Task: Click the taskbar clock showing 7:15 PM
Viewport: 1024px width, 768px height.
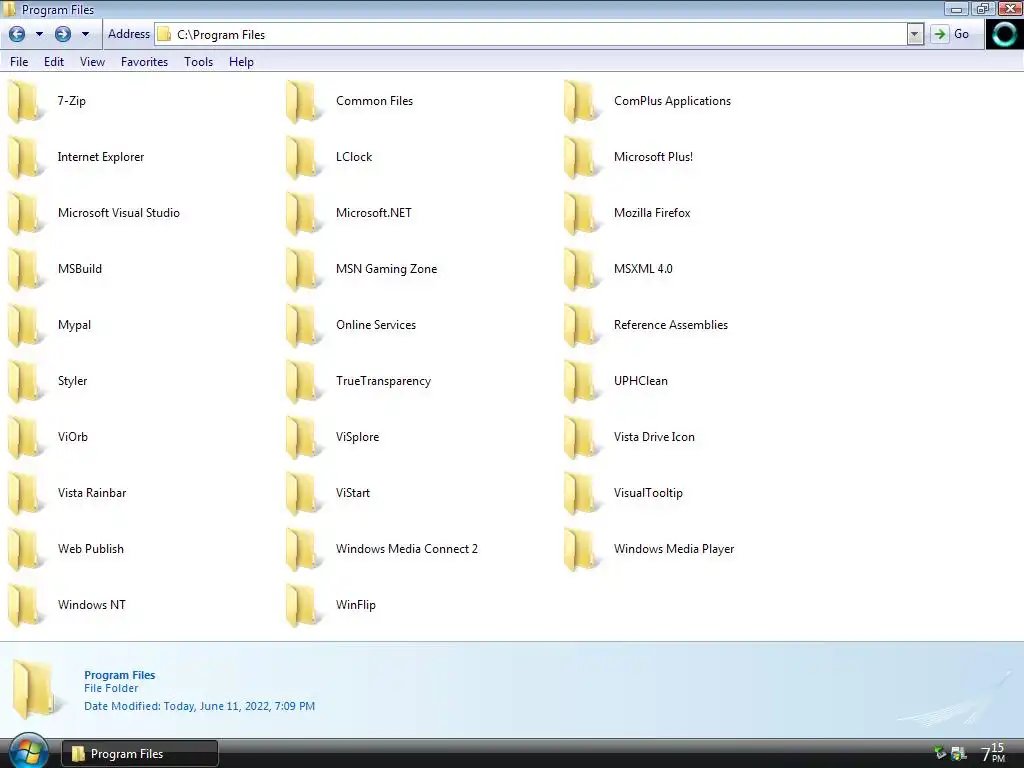Action: click(993, 753)
